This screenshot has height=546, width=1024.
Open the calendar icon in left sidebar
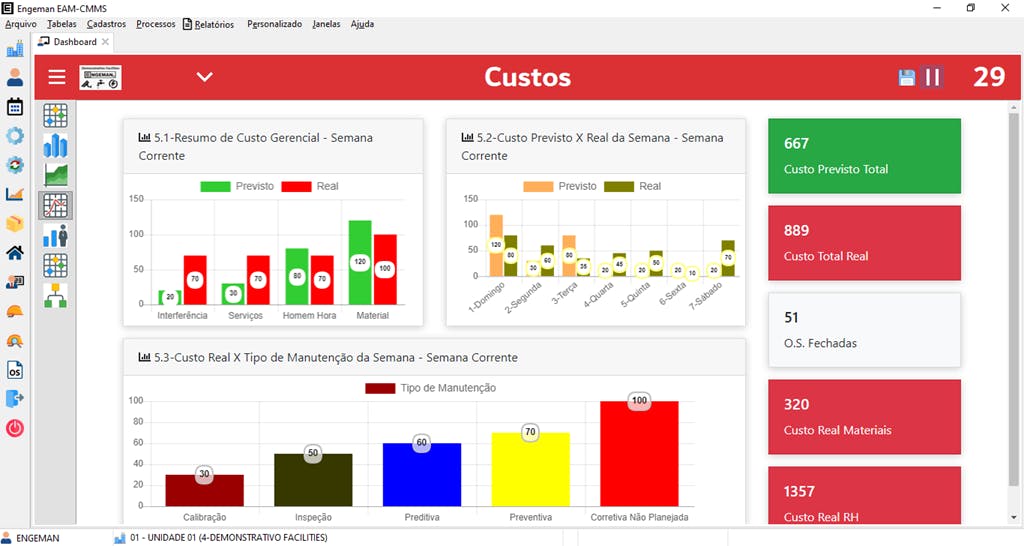tap(14, 106)
